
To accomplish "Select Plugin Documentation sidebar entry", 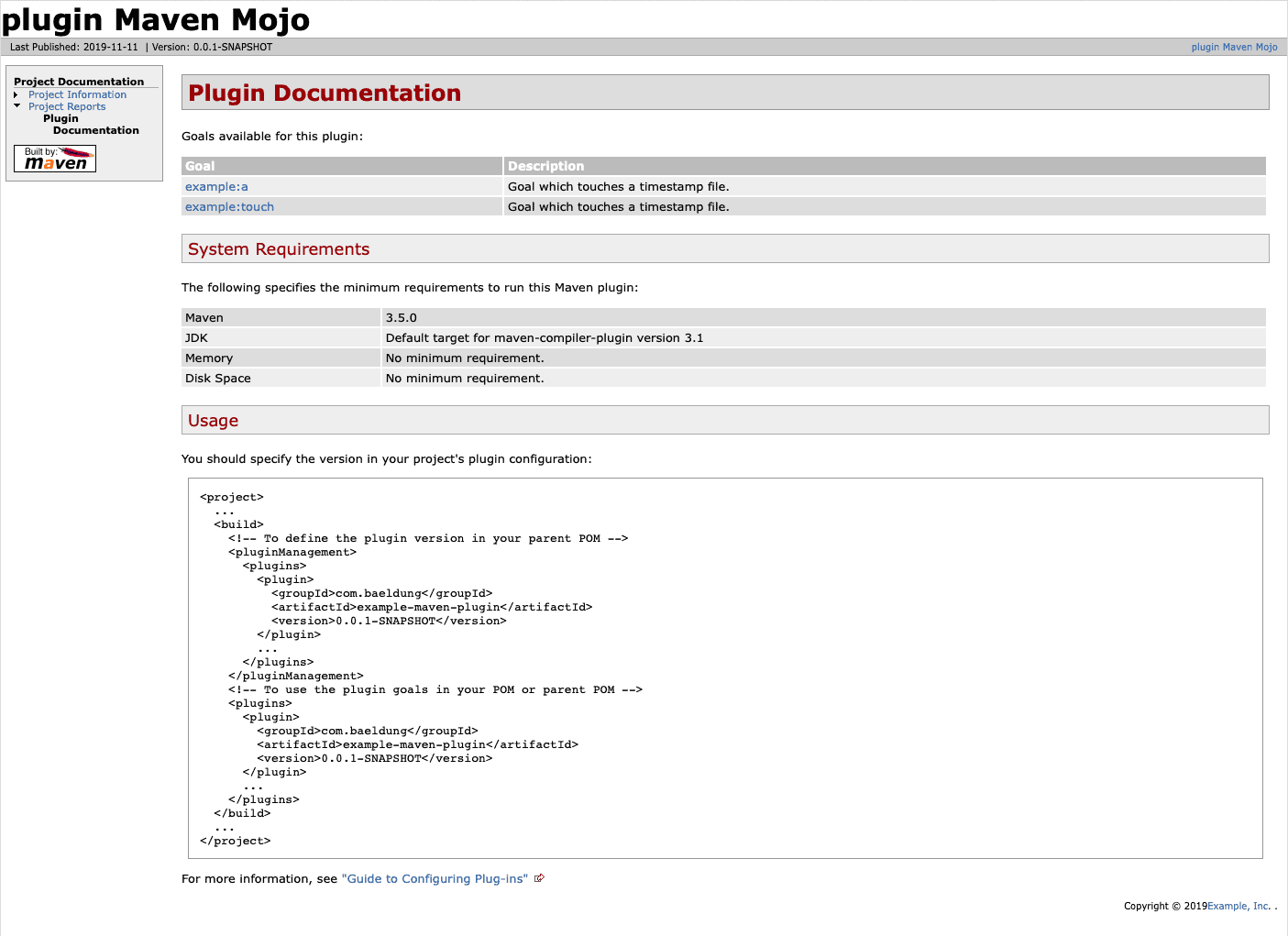I will [91, 125].
